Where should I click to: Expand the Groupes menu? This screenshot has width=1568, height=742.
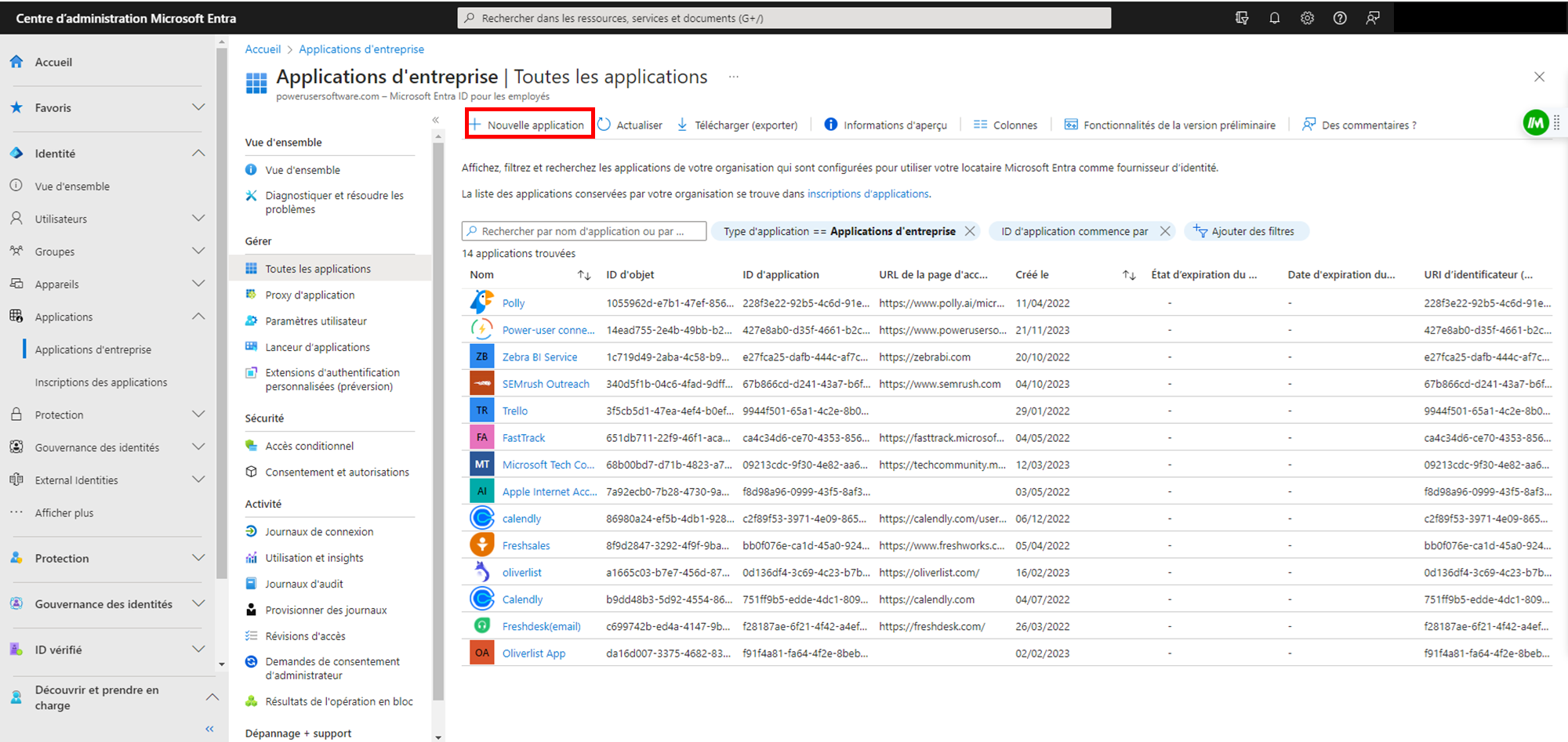pos(198,251)
